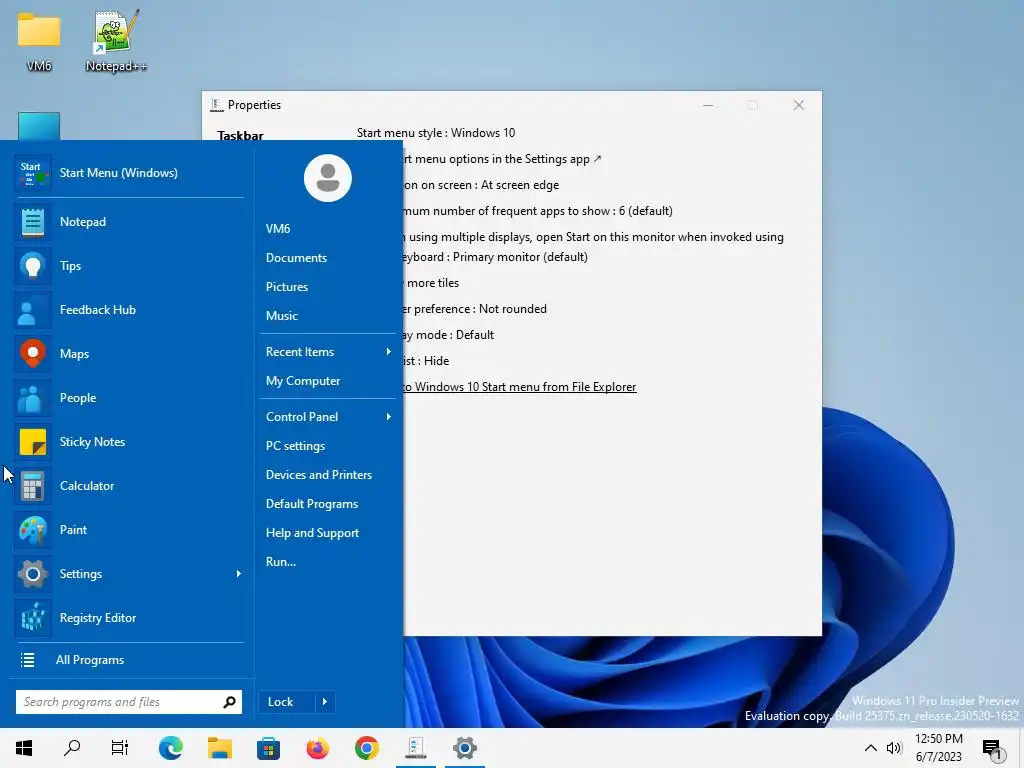The height and width of the screenshot is (768, 1024).
Task: Minimize the Properties window
Action: [708, 105]
